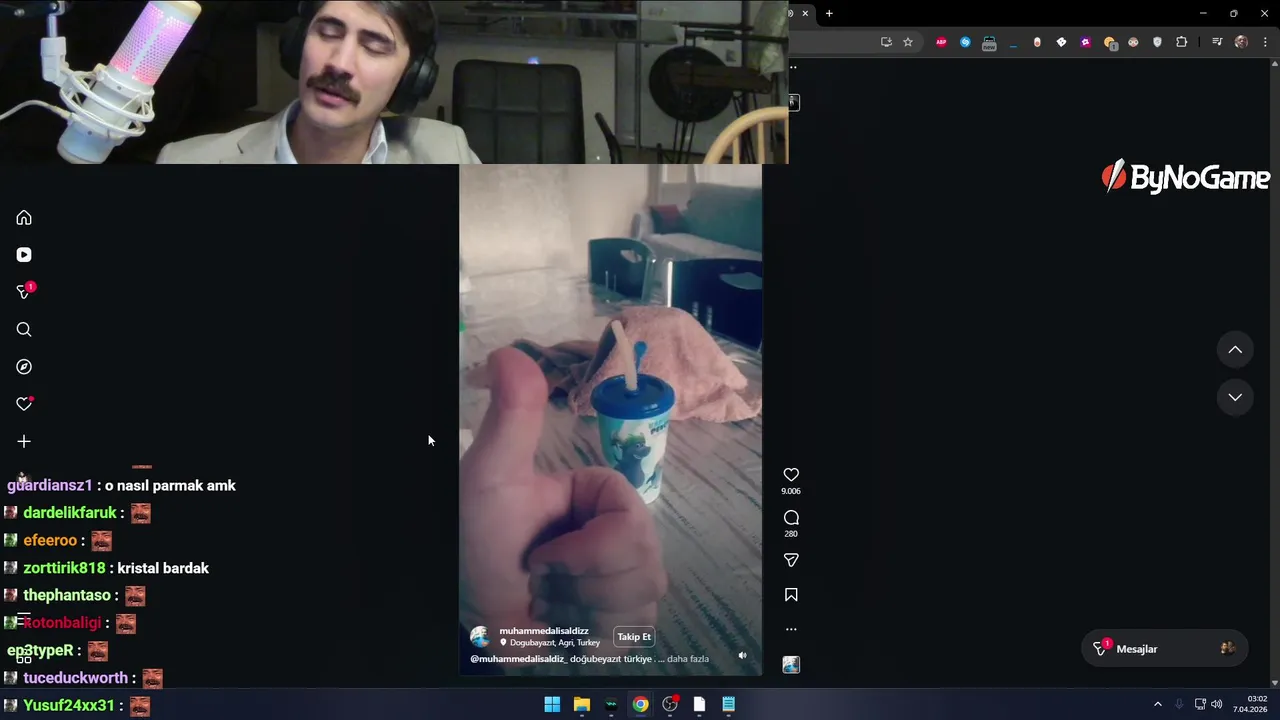Screen dimensions: 1280x720
Task: Open the Shazam extension icon
Action: [x=965, y=42]
